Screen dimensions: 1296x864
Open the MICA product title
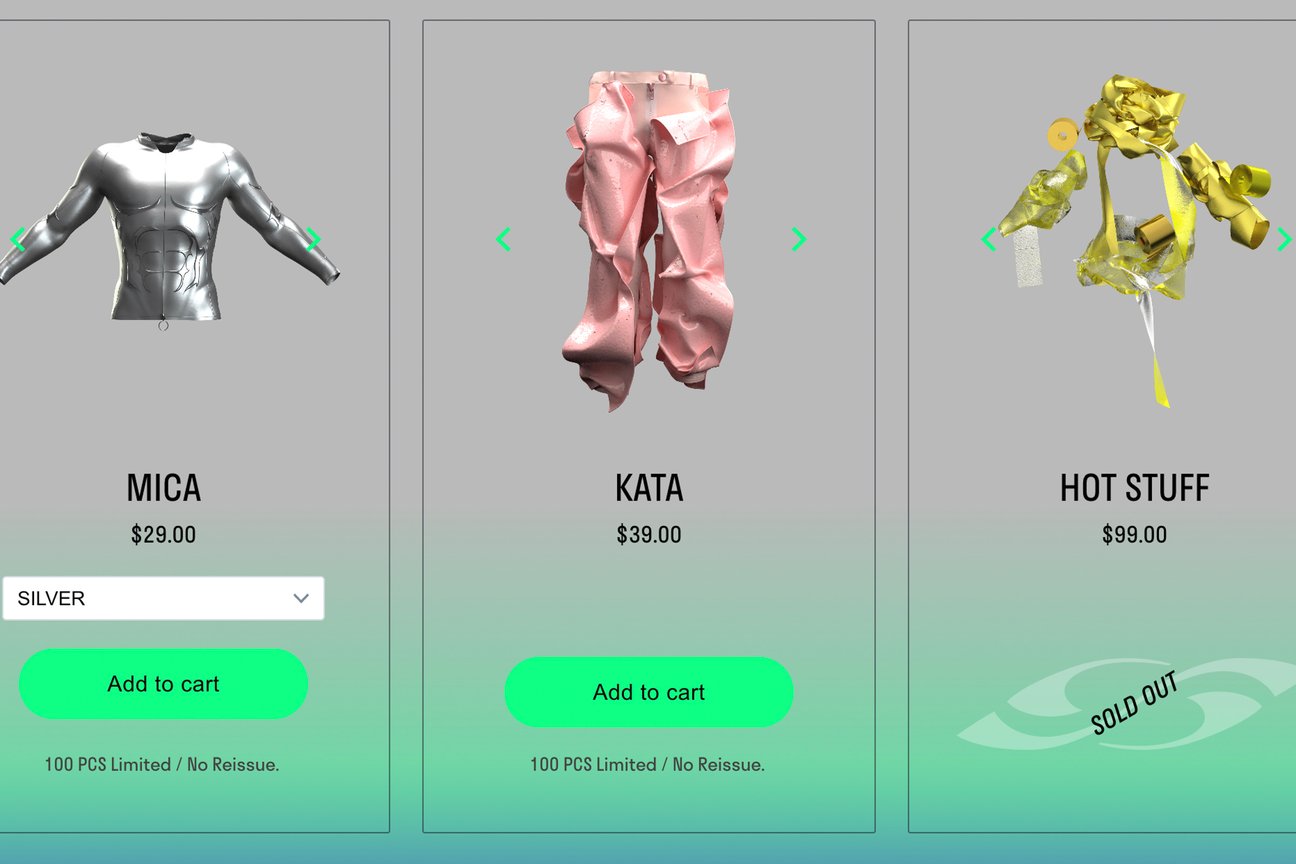(x=164, y=488)
